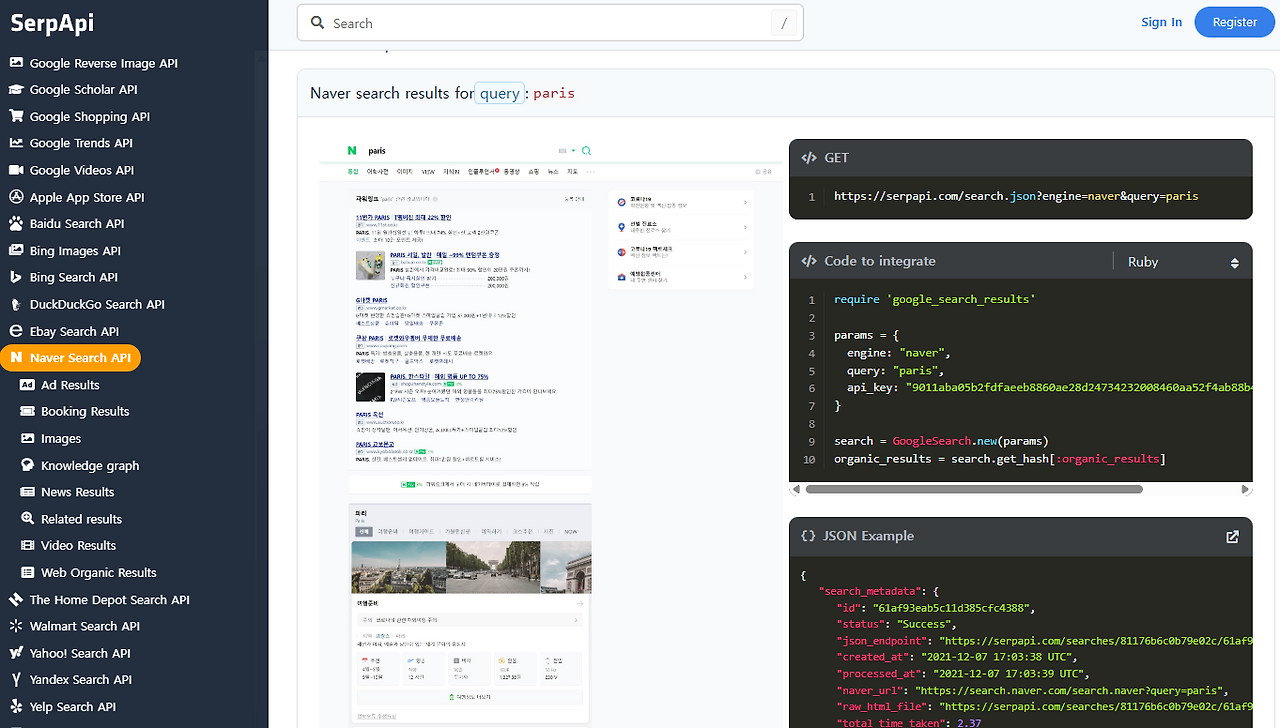Click the Sign In link
The height and width of the screenshot is (728, 1280).
(x=1161, y=22)
